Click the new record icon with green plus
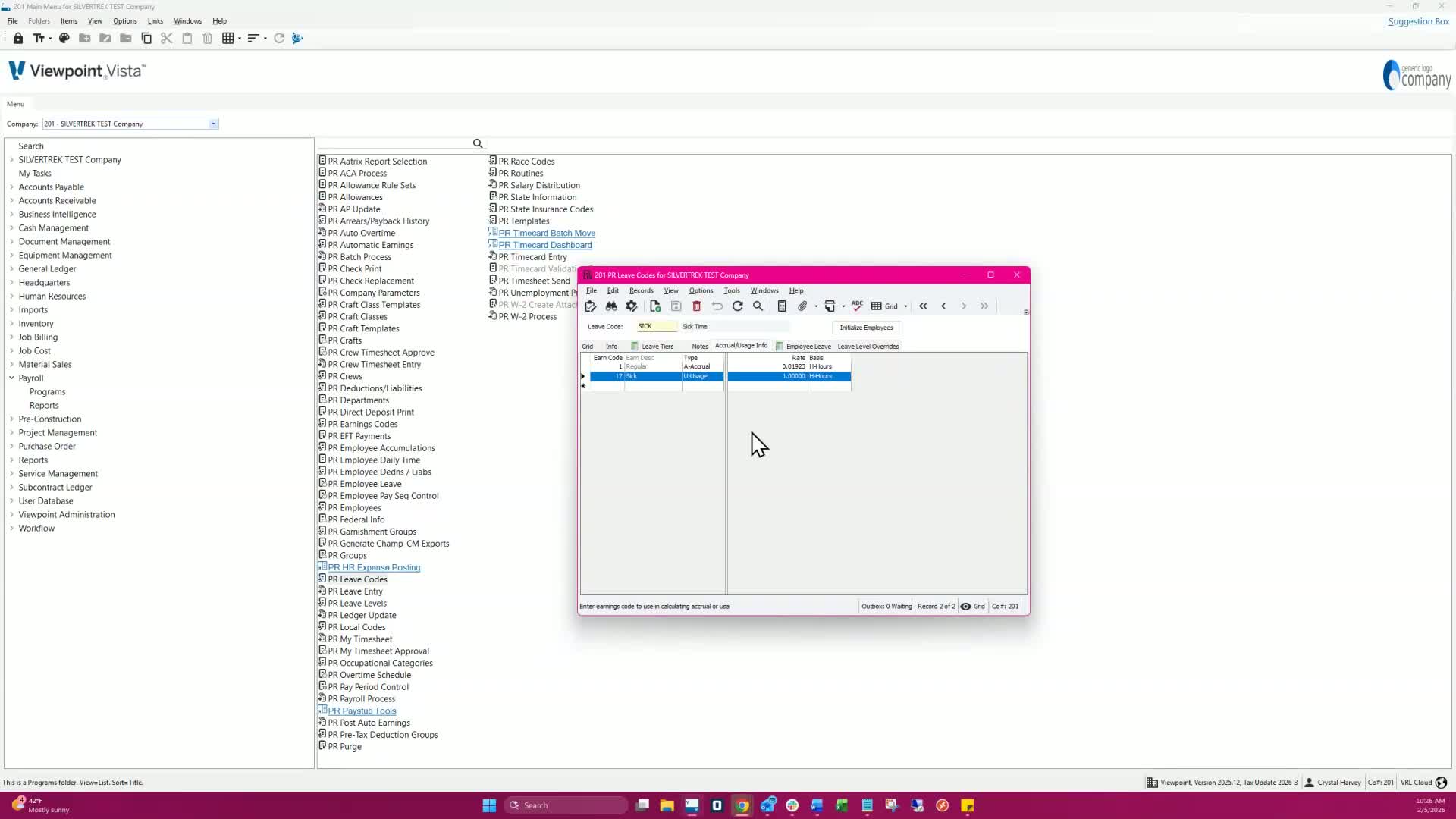This screenshot has height=819, width=1456. coord(655,306)
